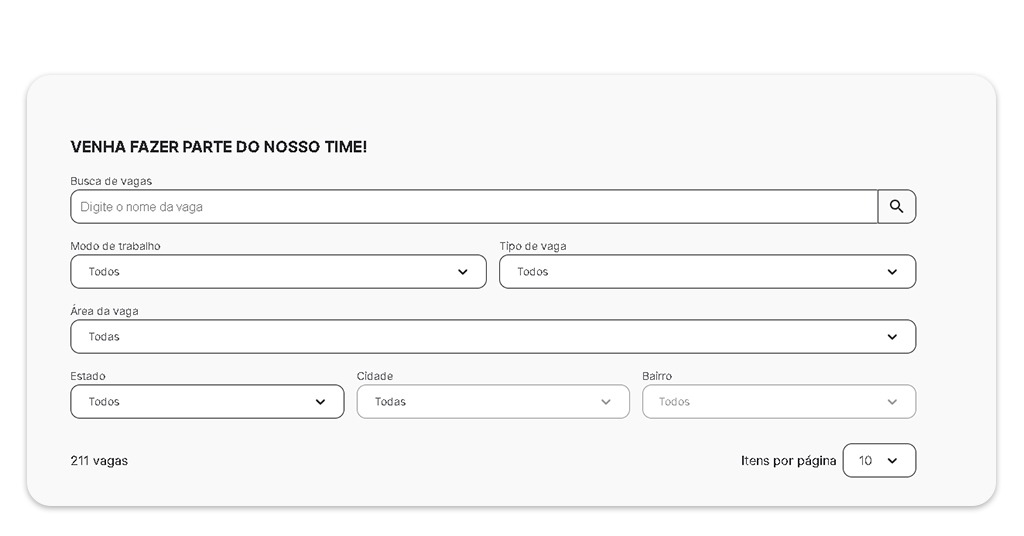Click the chevron arrow in Tipo de vaga
The image size is (1024, 536).
pos(892,272)
